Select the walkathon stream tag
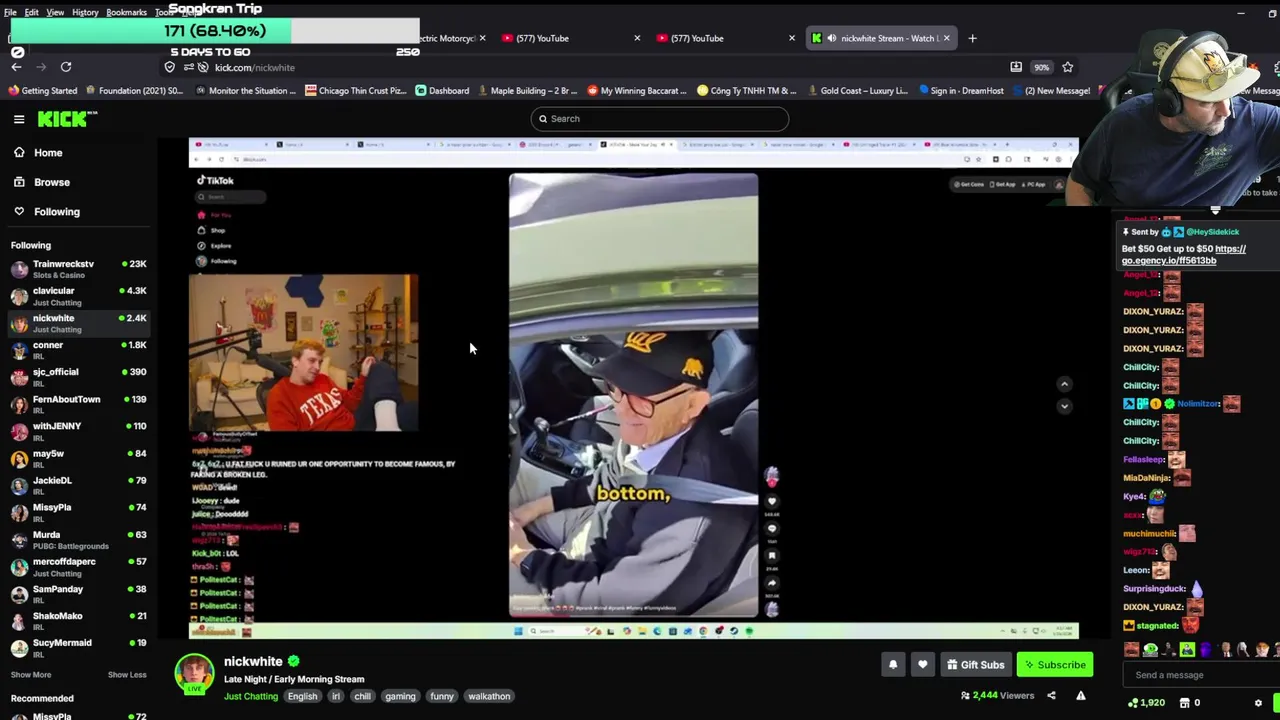The width and height of the screenshot is (1280, 720). pos(489,697)
